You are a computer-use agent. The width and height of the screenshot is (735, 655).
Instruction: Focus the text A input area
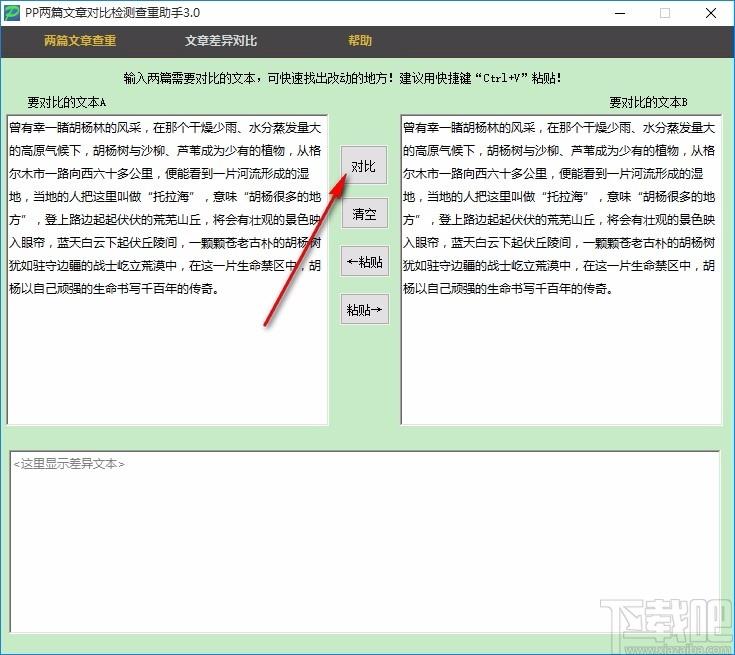[x=167, y=270]
